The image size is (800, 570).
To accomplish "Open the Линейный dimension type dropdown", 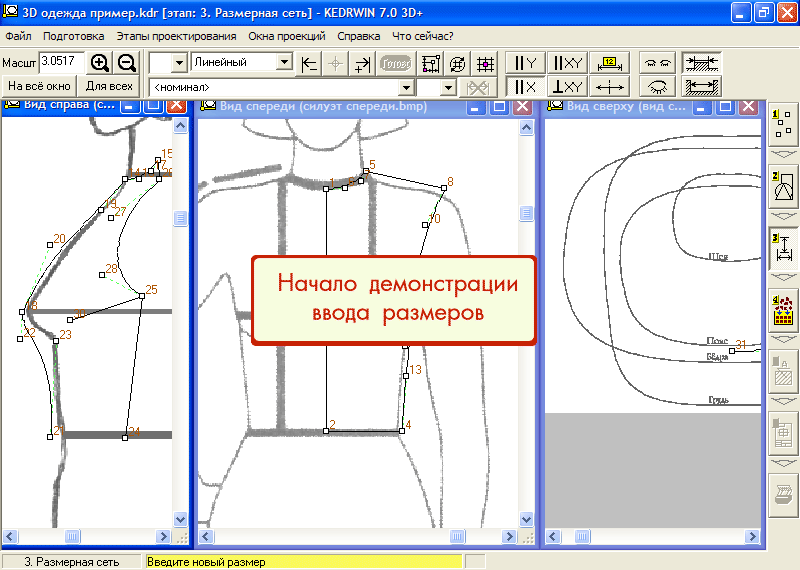I will pos(284,62).
